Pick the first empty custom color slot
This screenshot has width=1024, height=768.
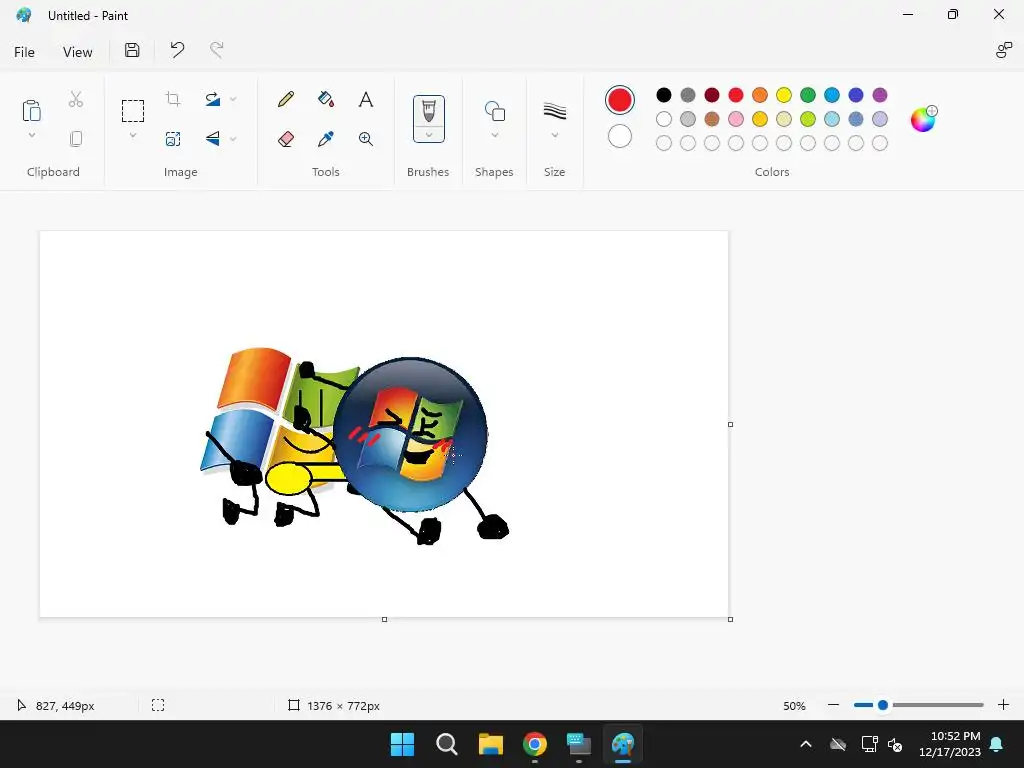[664, 143]
